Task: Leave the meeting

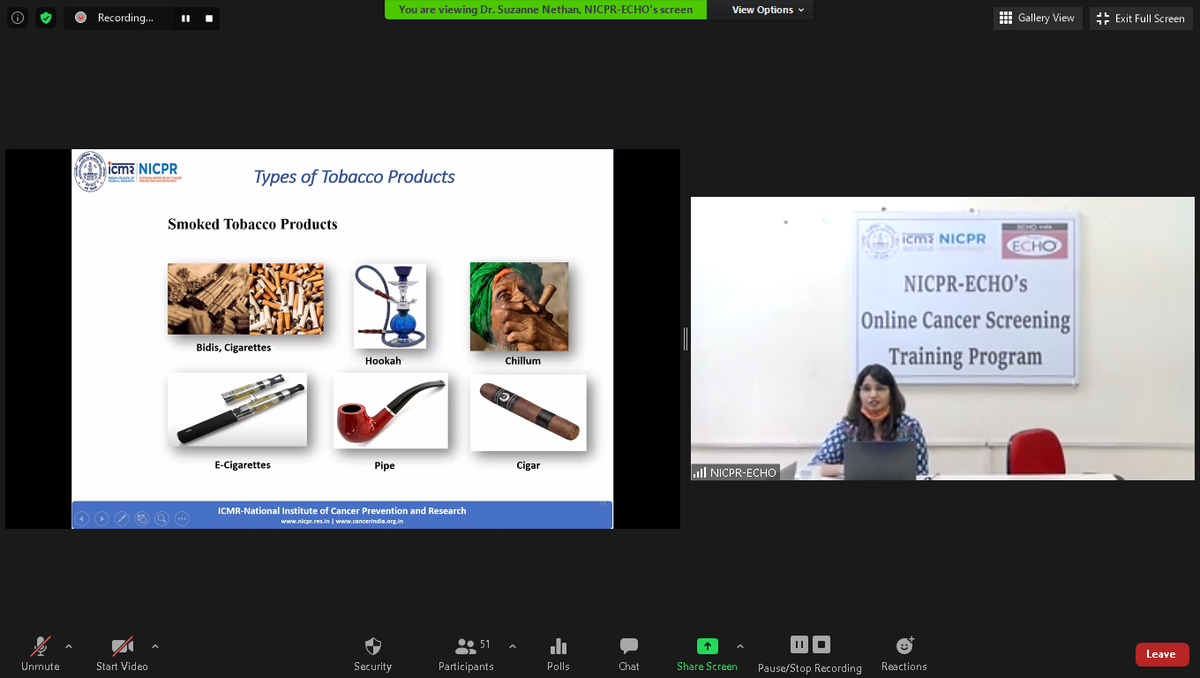Action: pyautogui.click(x=1161, y=654)
